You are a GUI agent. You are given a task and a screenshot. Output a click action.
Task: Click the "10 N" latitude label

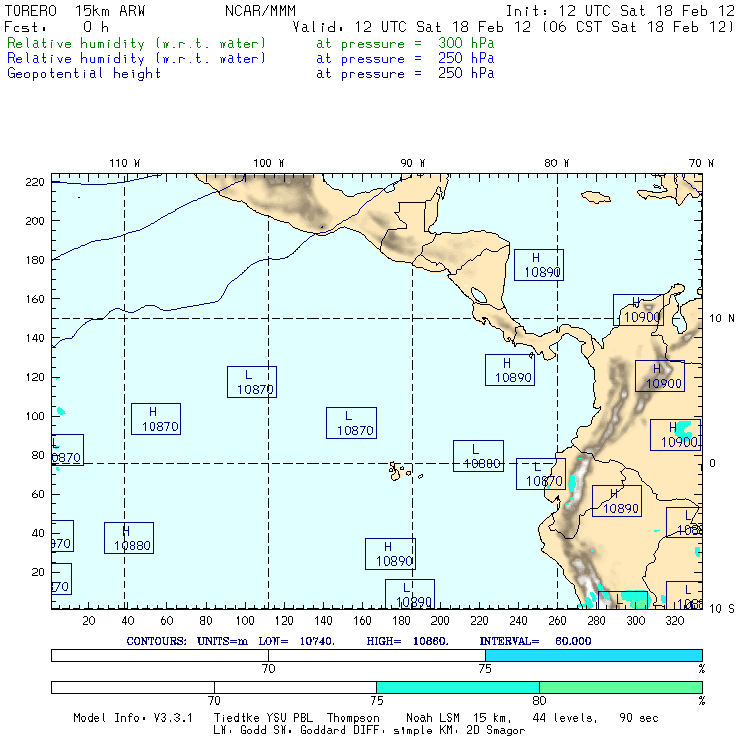(722, 319)
